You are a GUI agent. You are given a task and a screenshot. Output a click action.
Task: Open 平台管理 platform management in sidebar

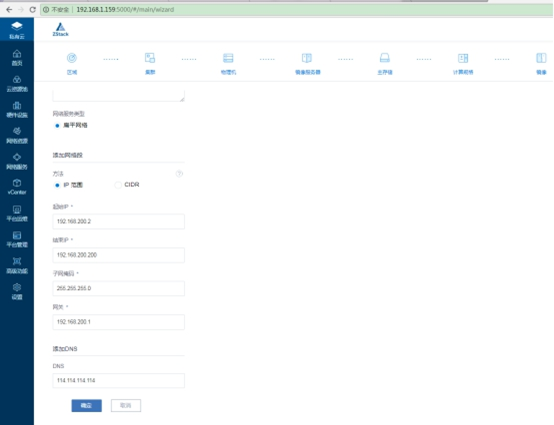pos(17,240)
